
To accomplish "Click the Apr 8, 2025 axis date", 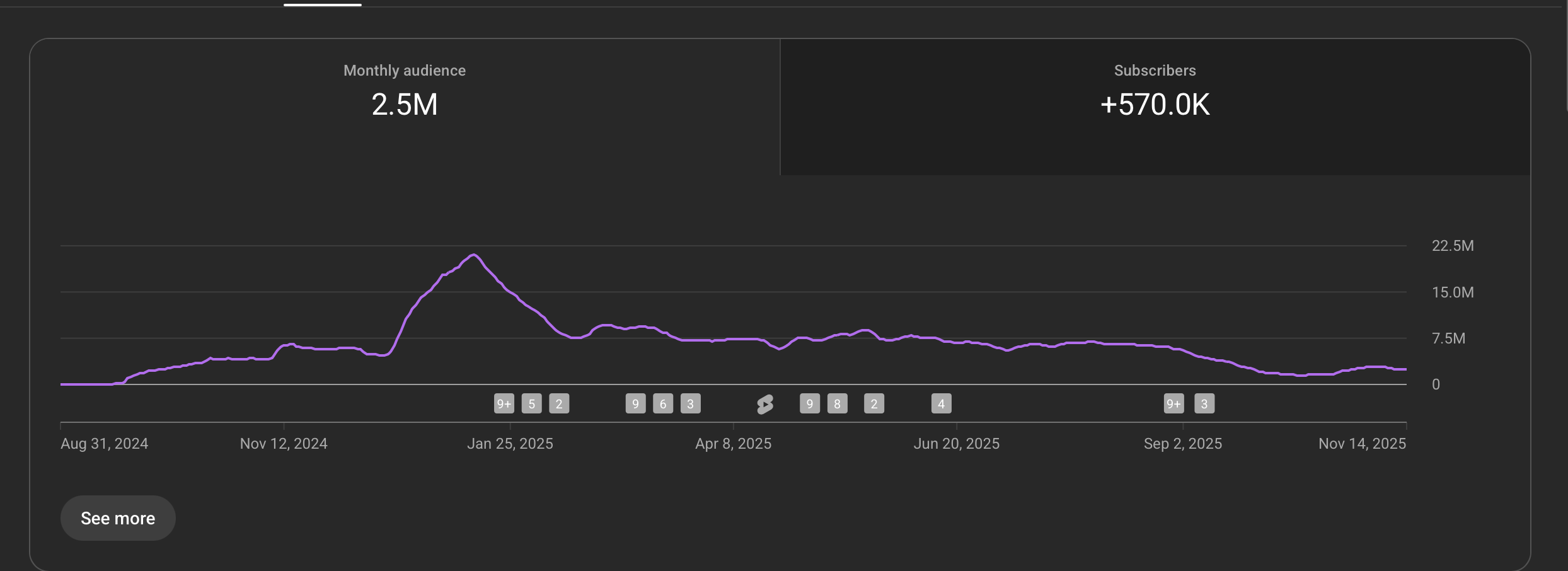I will coord(734,444).
